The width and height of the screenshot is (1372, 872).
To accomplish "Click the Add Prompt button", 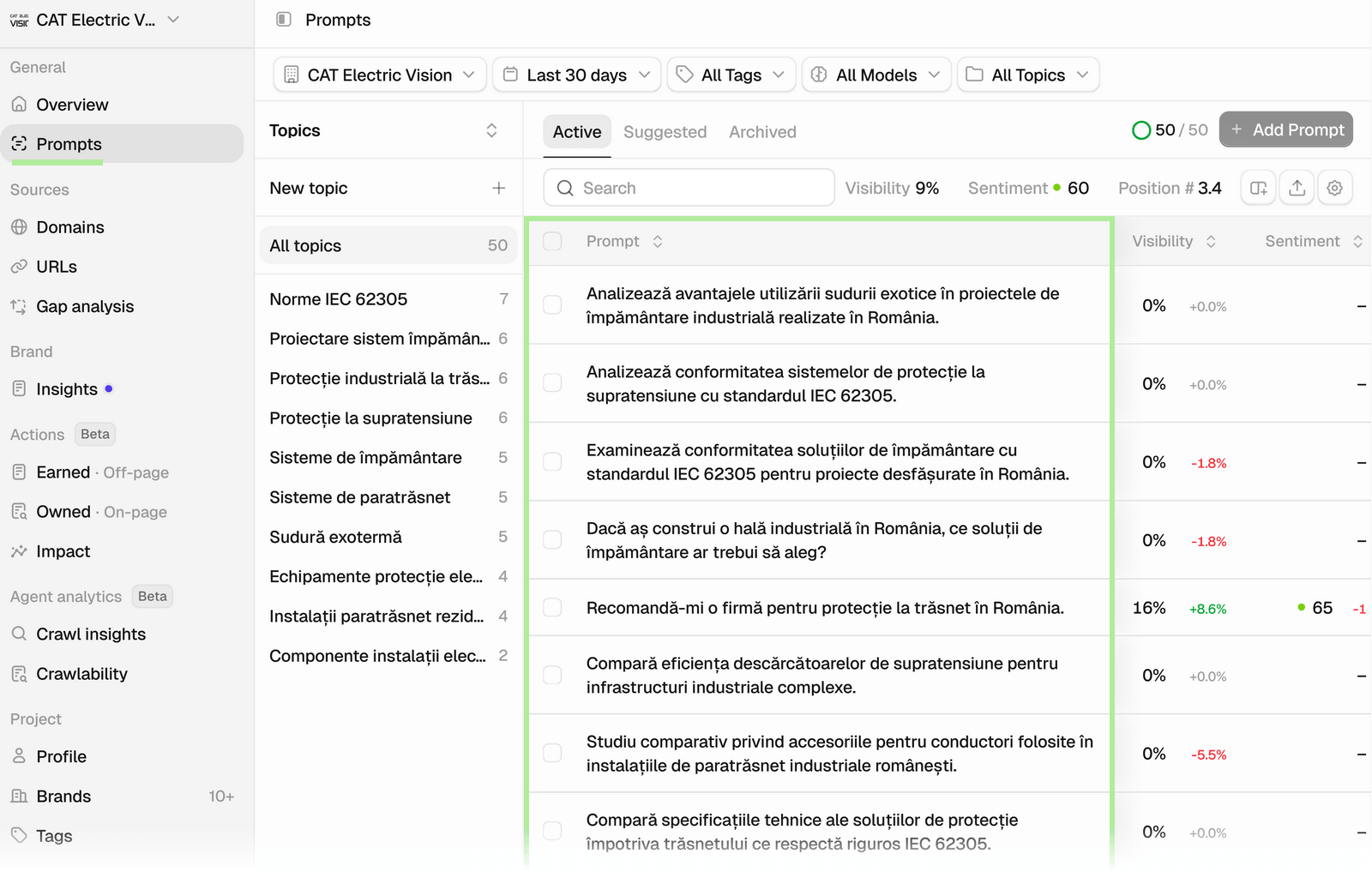I will pyautogui.click(x=1286, y=129).
